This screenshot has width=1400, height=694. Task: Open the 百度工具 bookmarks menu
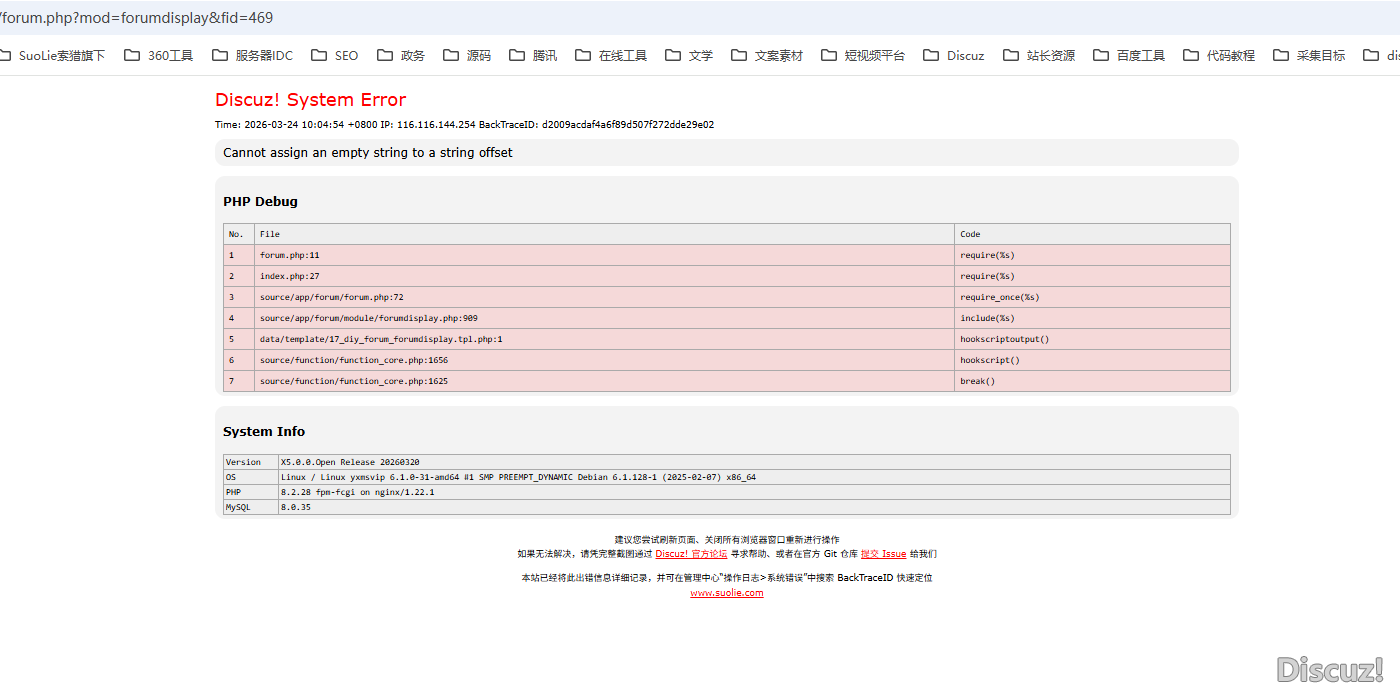tap(1129, 56)
